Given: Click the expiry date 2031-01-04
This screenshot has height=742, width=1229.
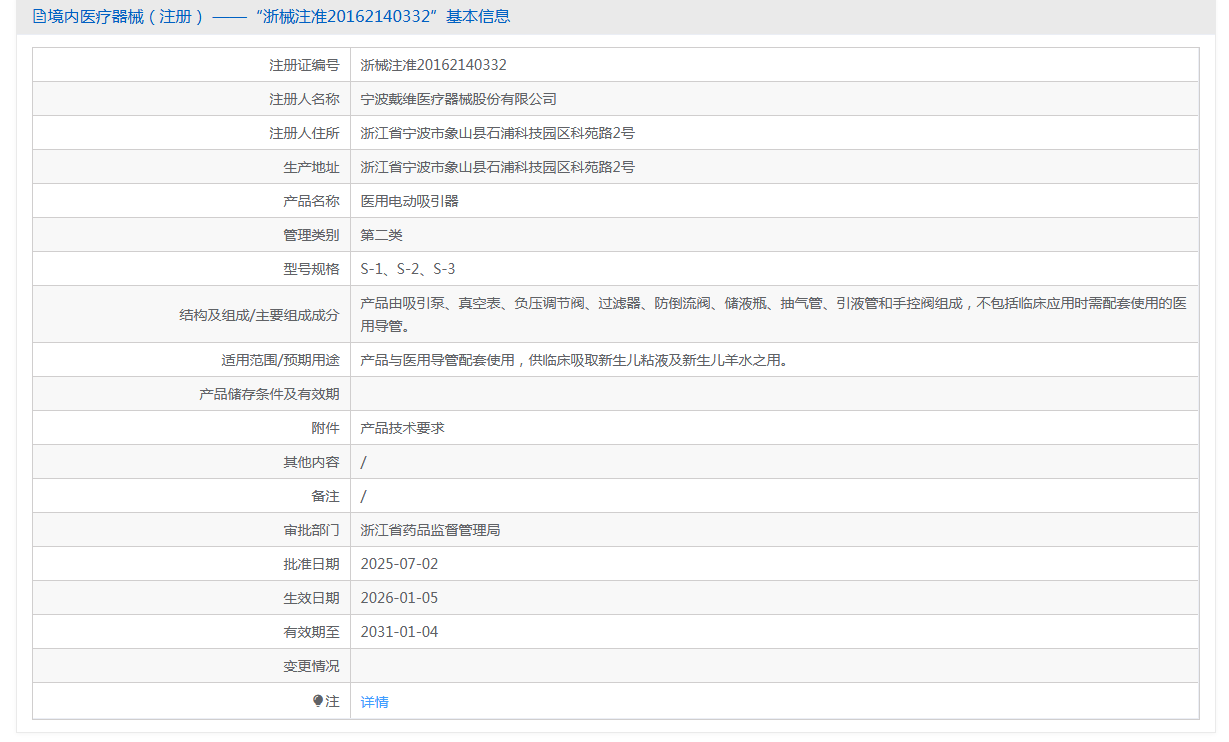Looking at the screenshot, I should tap(400, 632).
